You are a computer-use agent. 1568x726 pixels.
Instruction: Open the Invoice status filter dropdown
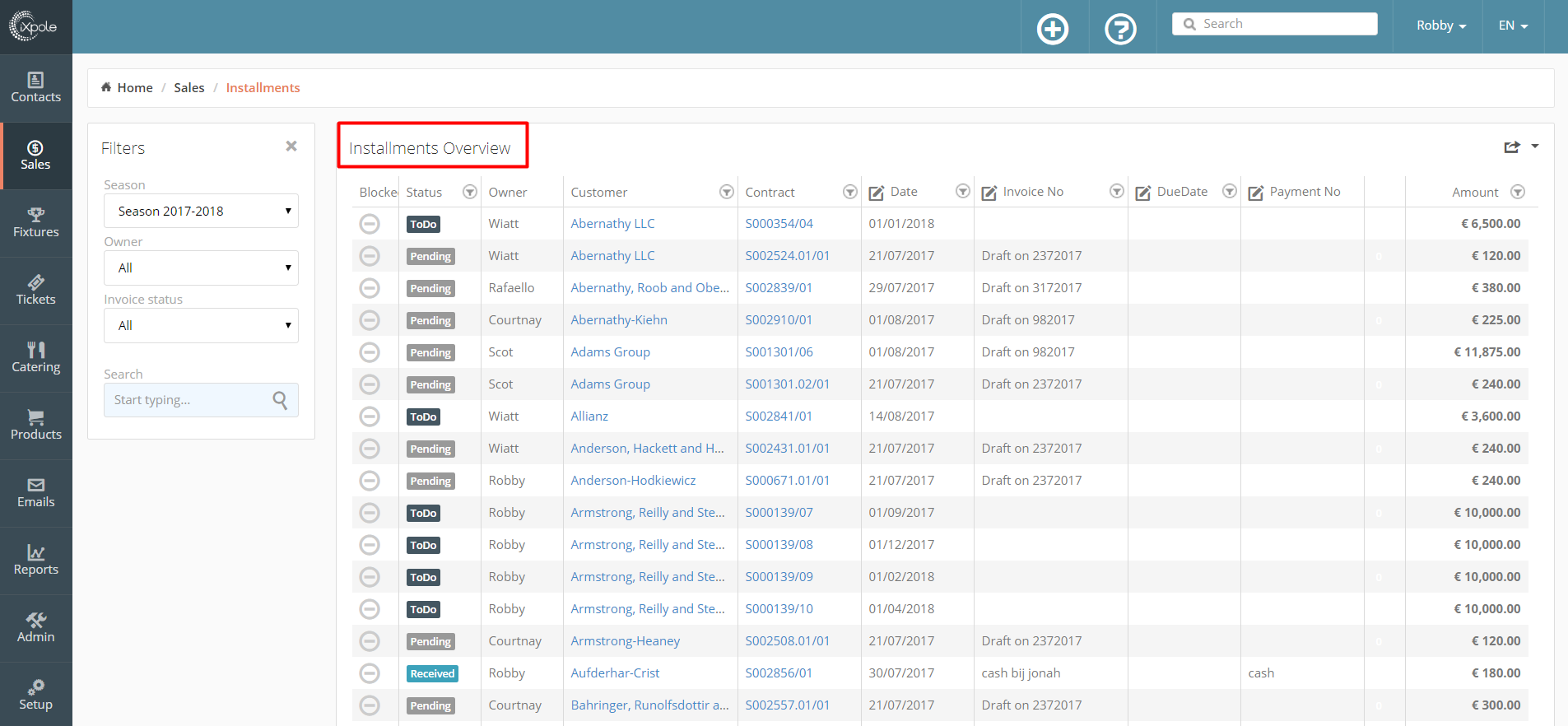tap(201, 325)
